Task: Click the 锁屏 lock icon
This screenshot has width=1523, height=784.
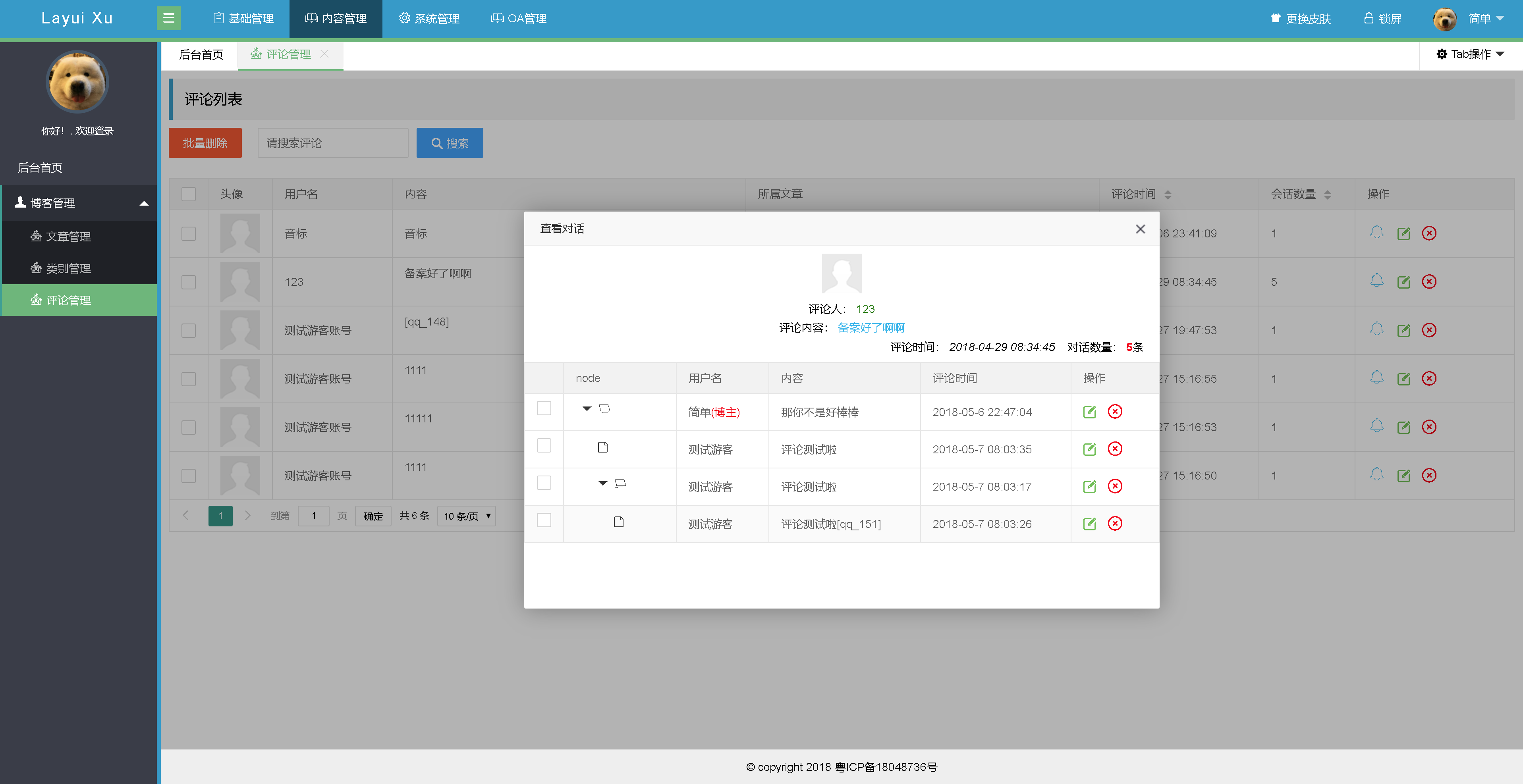Action: tap(1368, 18)
